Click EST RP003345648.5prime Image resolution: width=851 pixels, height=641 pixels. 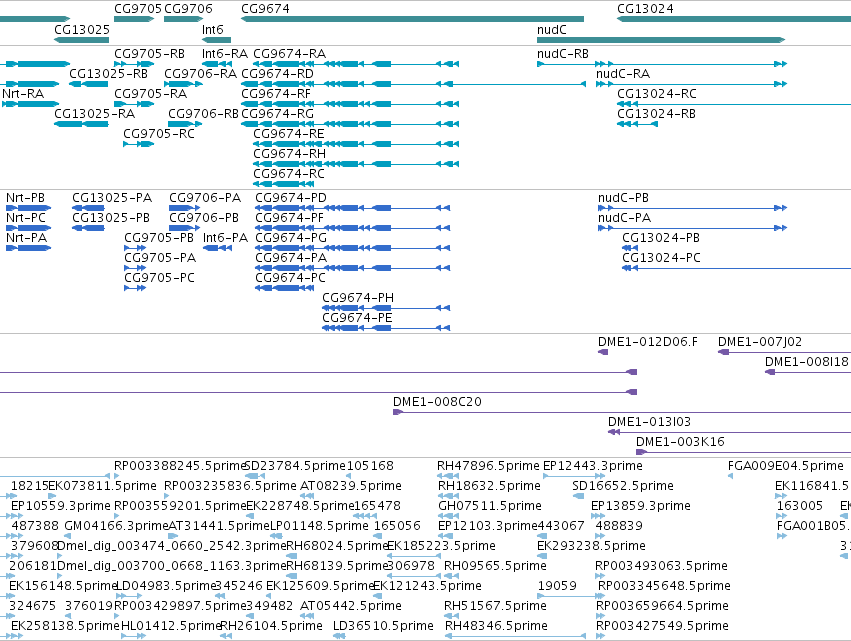[664, 587]
